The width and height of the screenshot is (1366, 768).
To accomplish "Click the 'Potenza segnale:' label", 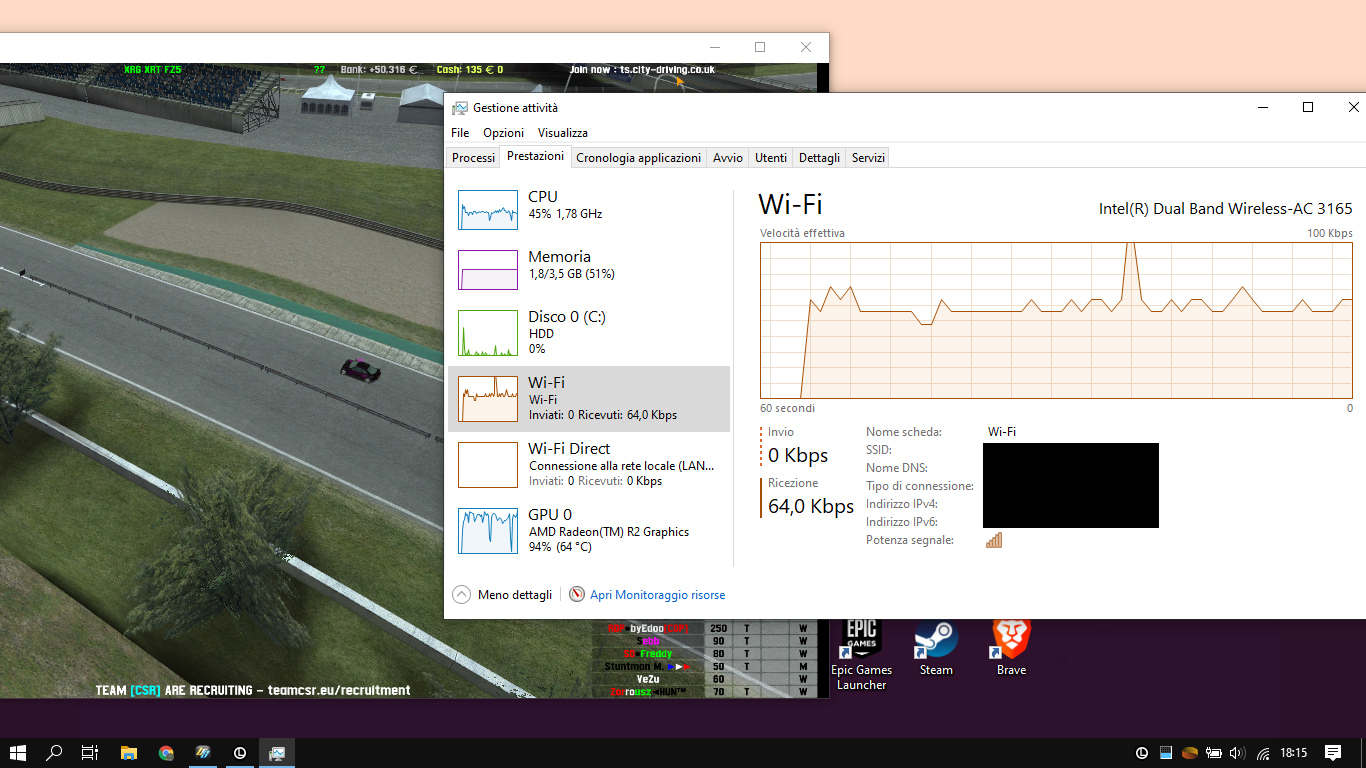I will tap(910, 540).
